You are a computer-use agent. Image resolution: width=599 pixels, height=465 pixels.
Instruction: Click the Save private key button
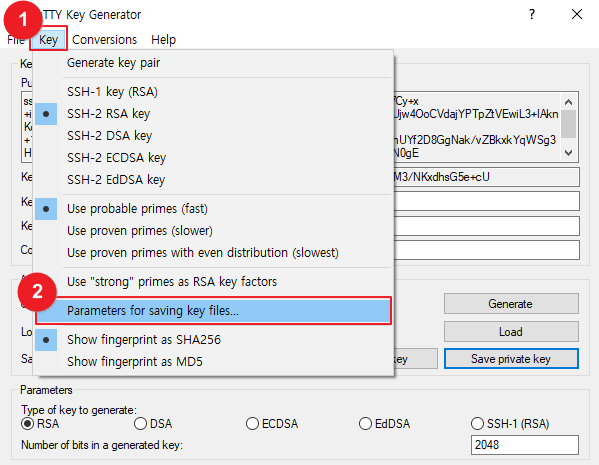[x=511, y=359]
